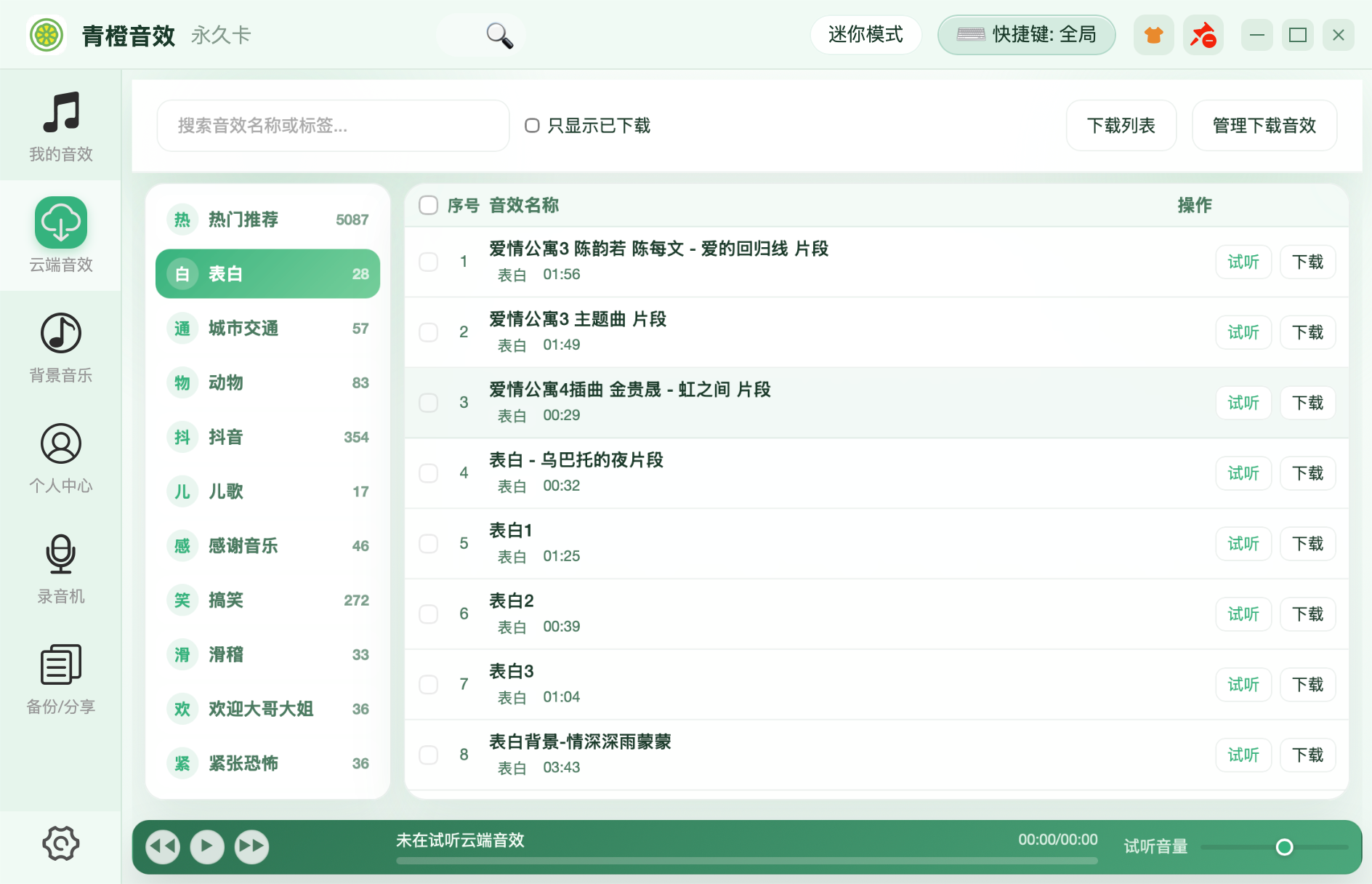Click the play button in player bar
Screen dimensions: 1372x884
pyautogui.click(x=207, y=846)
